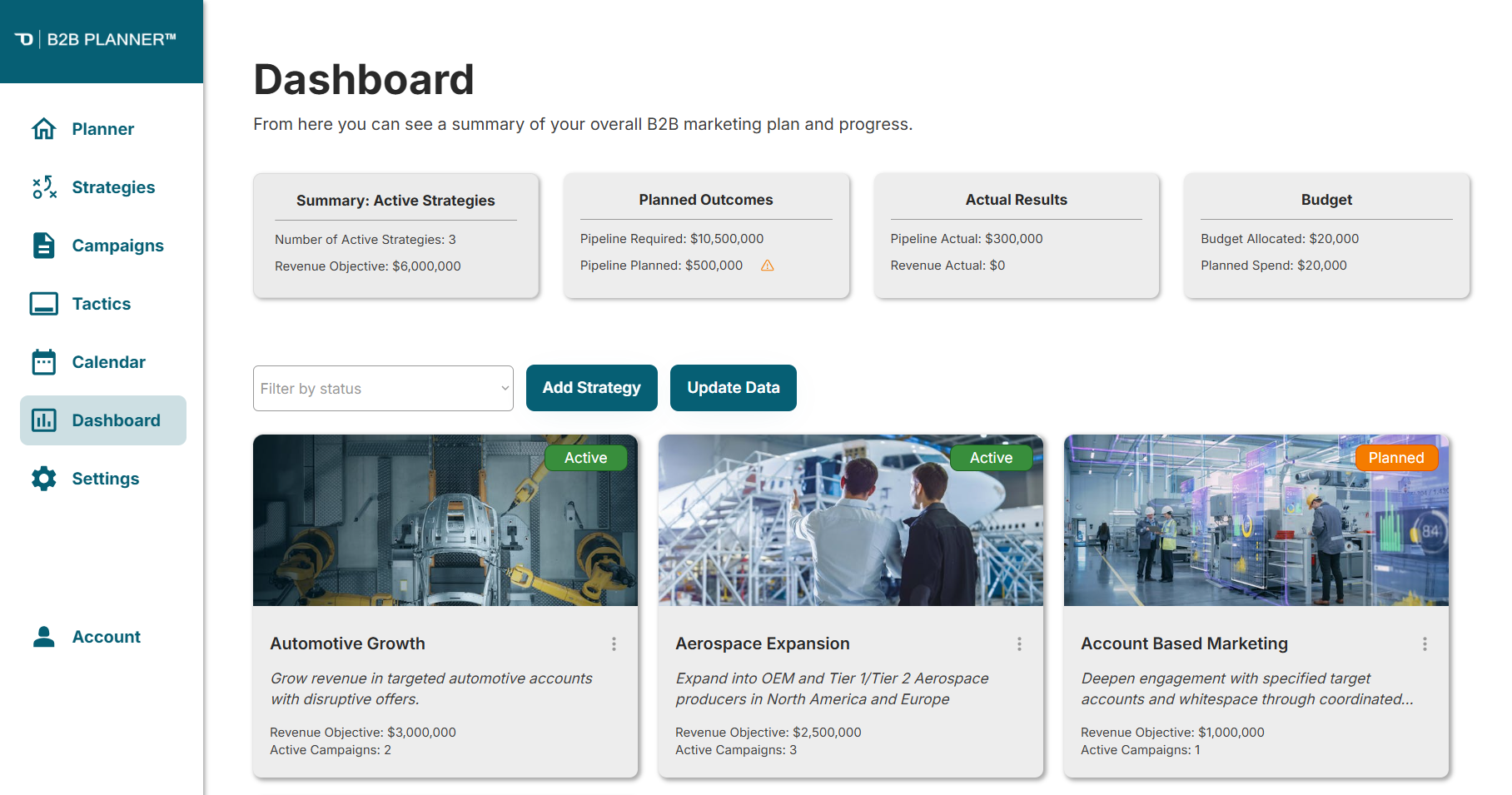Click the Strategies icon in sidebar
1512x795 pixels.
coord(44,187)
